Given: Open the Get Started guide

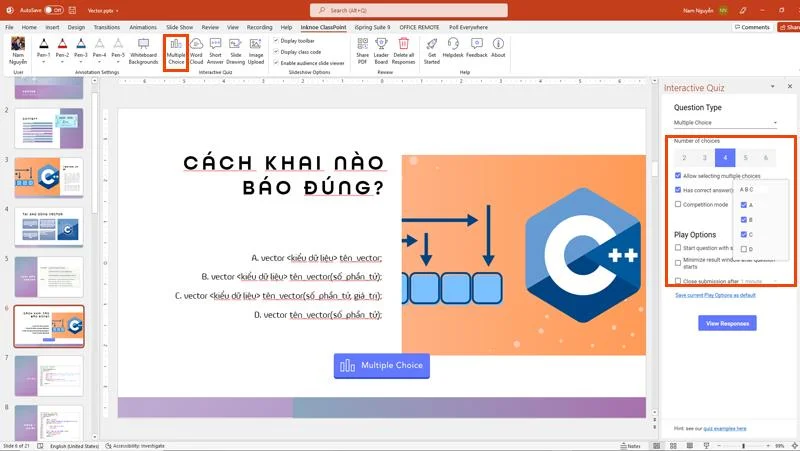Looking at the screenshot, I should (x=432, y=51).
